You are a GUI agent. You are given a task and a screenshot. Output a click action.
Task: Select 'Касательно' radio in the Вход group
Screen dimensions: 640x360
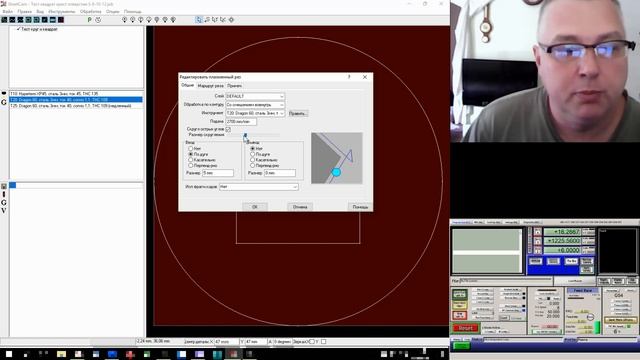pos(191,160)
